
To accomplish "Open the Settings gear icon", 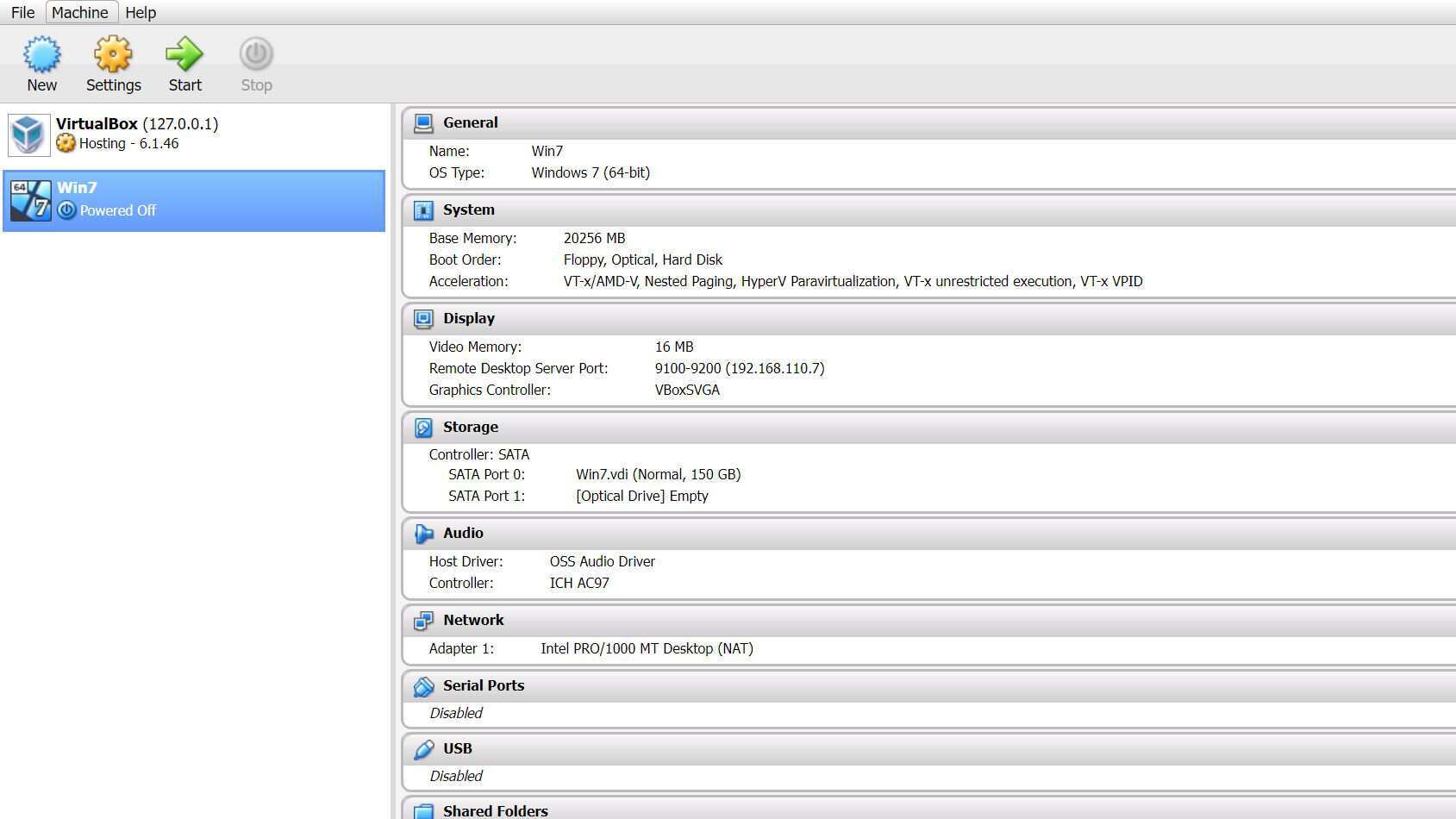I will pos(113,54).
